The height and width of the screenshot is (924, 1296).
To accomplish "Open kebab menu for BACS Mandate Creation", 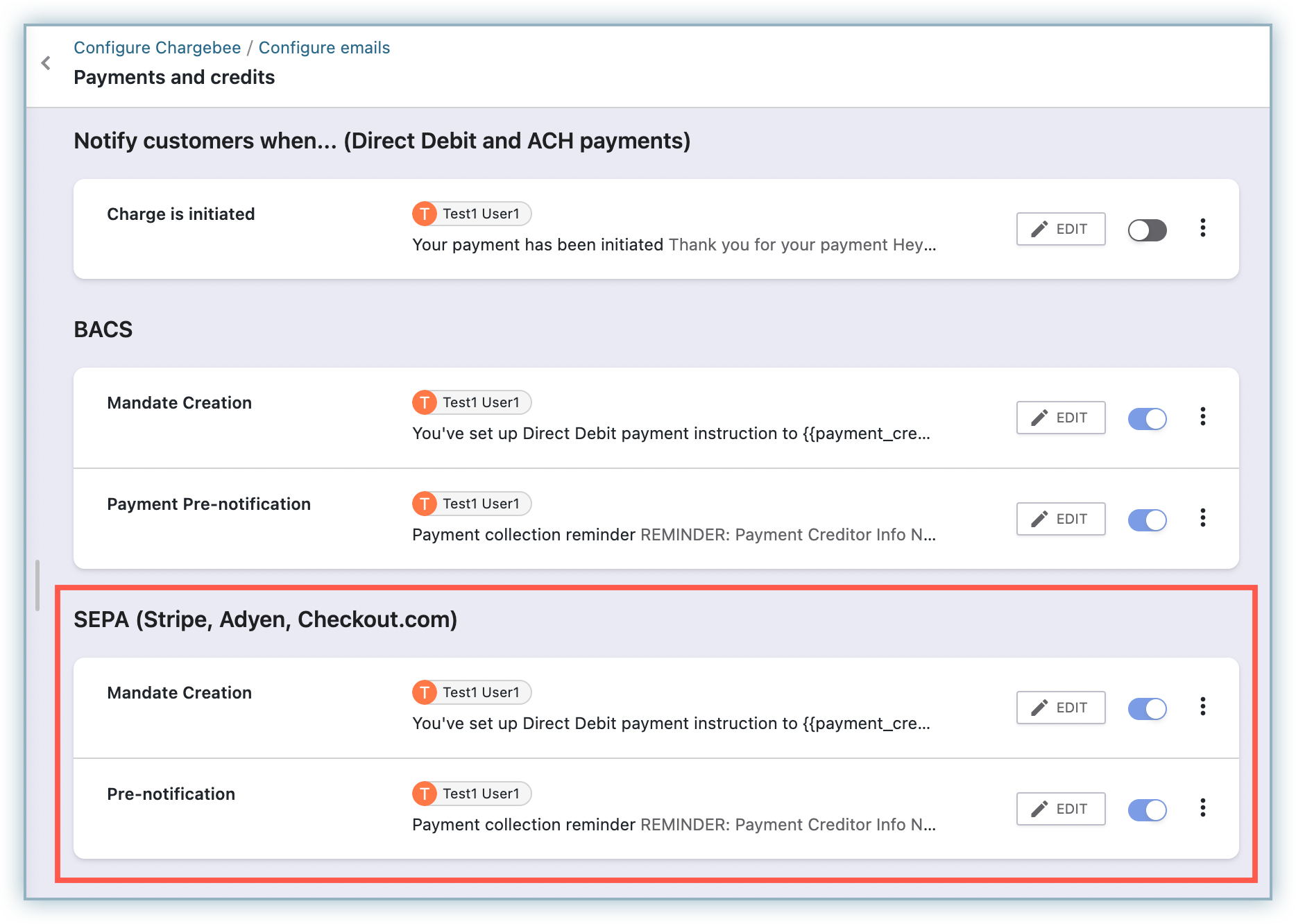I will (x=1202, y=417).
